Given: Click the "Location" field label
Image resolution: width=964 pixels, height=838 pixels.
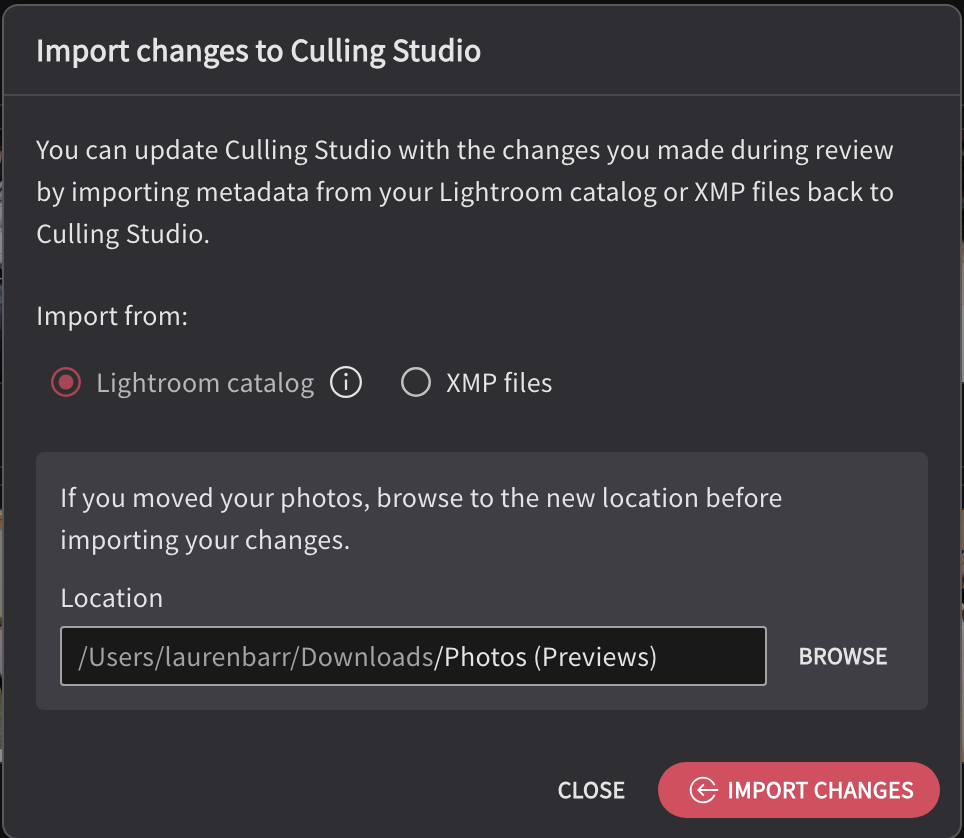Looking at the screenshot, I should coord(111,598).
